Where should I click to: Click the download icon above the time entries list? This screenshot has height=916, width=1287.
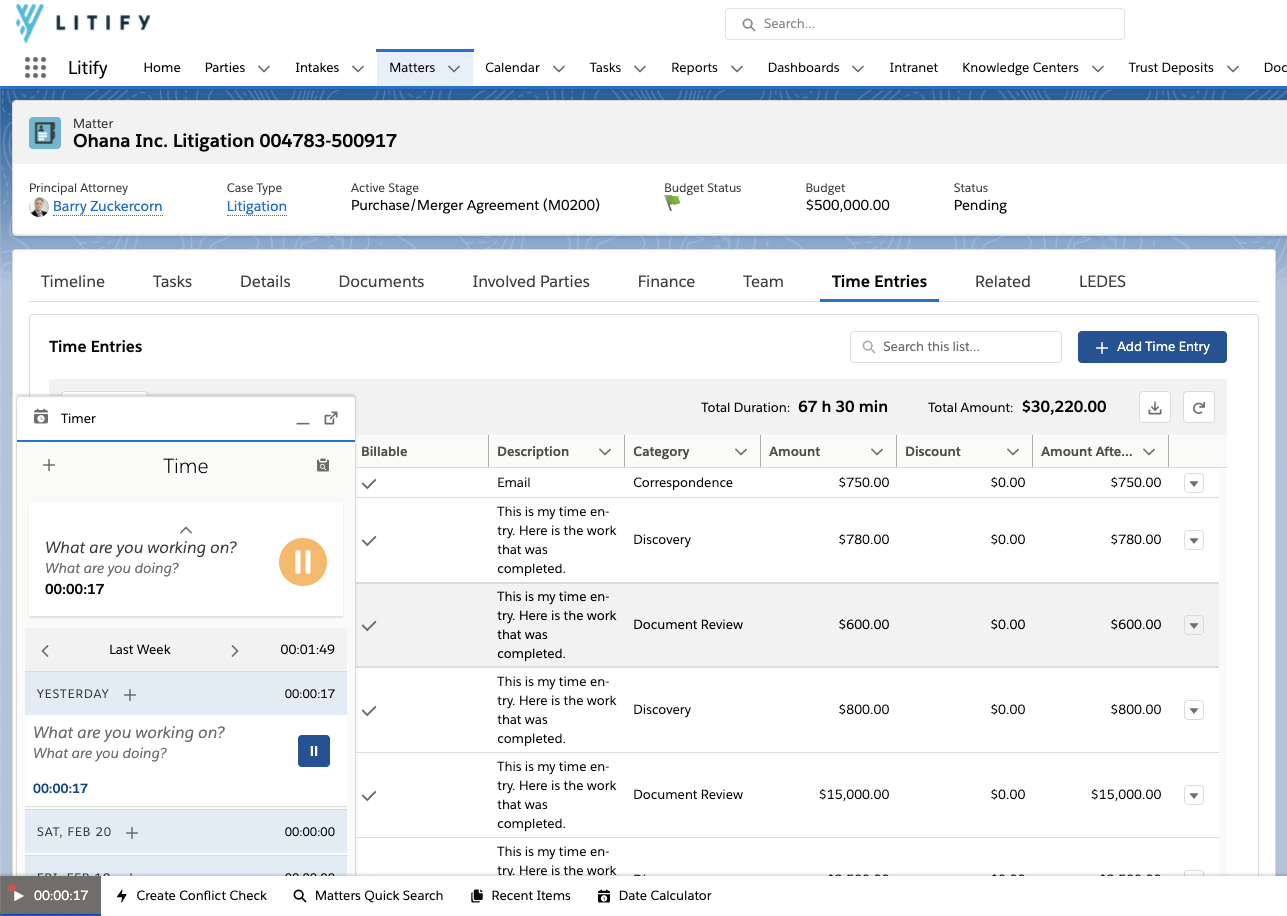1155,407
